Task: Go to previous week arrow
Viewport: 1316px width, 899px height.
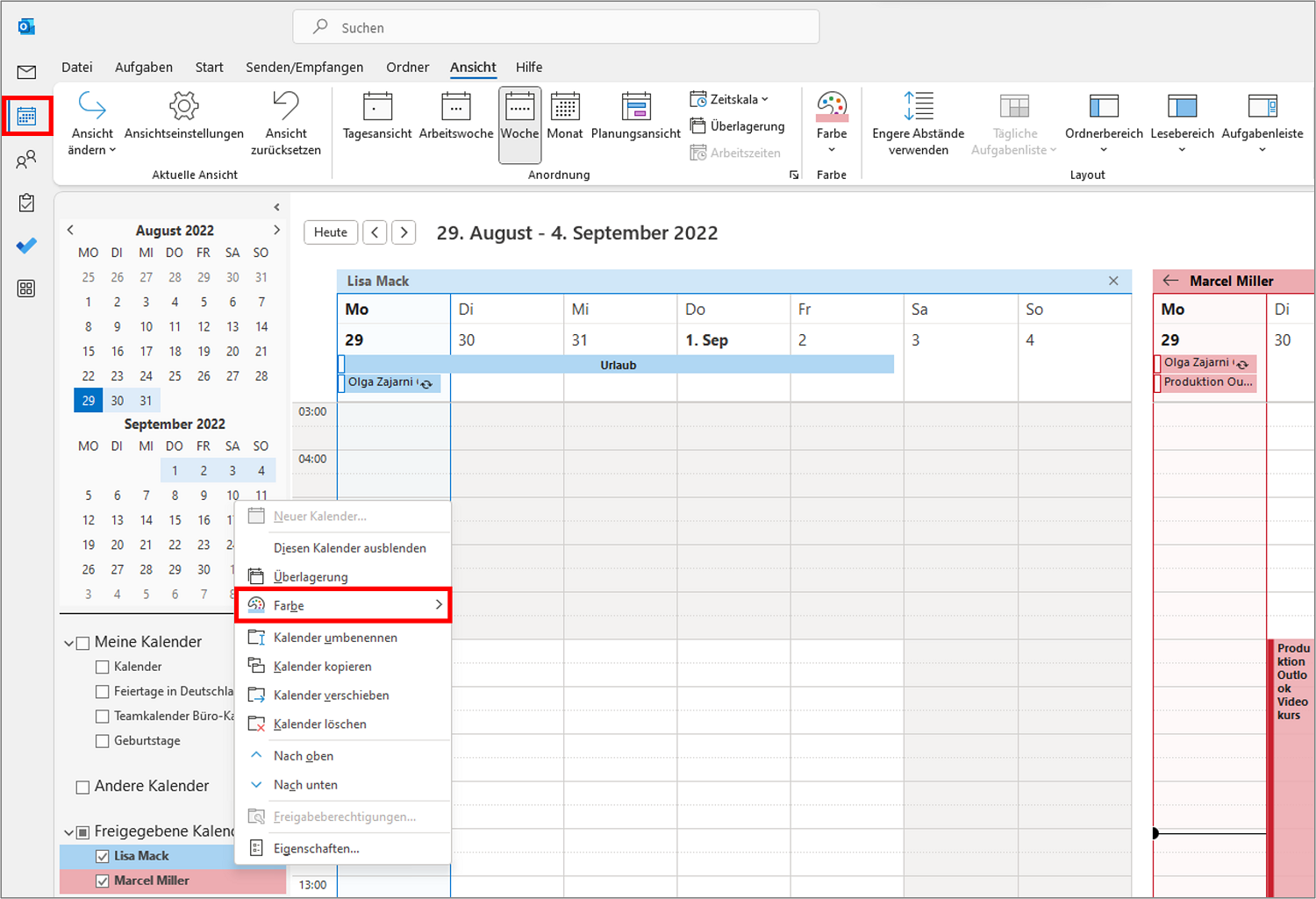Action: click(375, 232)
